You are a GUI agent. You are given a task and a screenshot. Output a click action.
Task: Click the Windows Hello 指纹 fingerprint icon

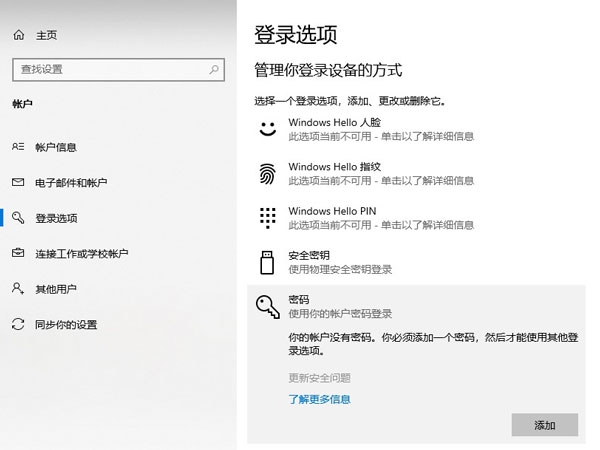266,173
